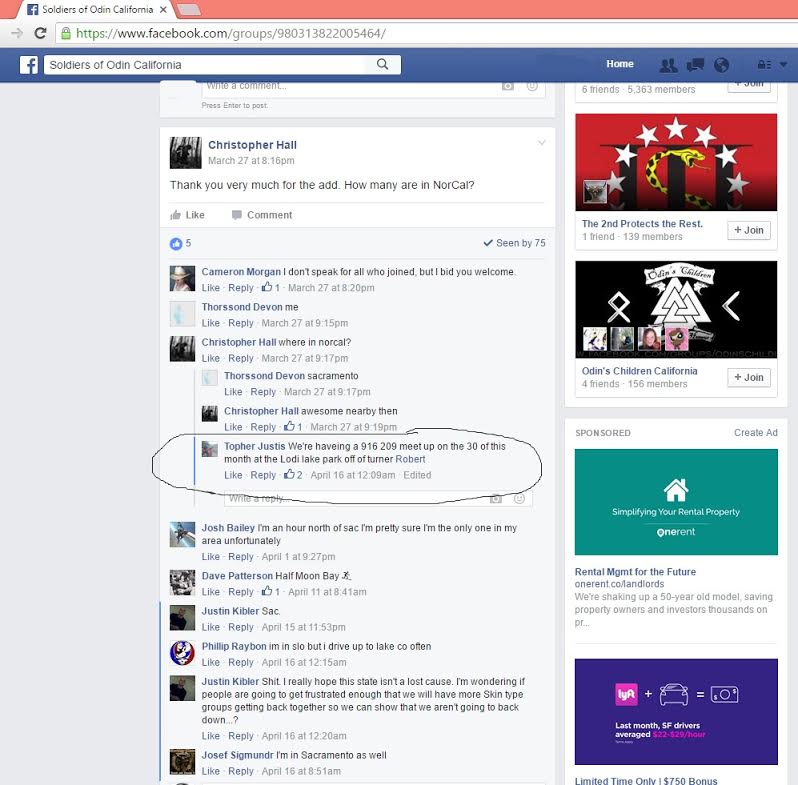Go to Home in the top bar
798x785 pixels.
(619, 65)
